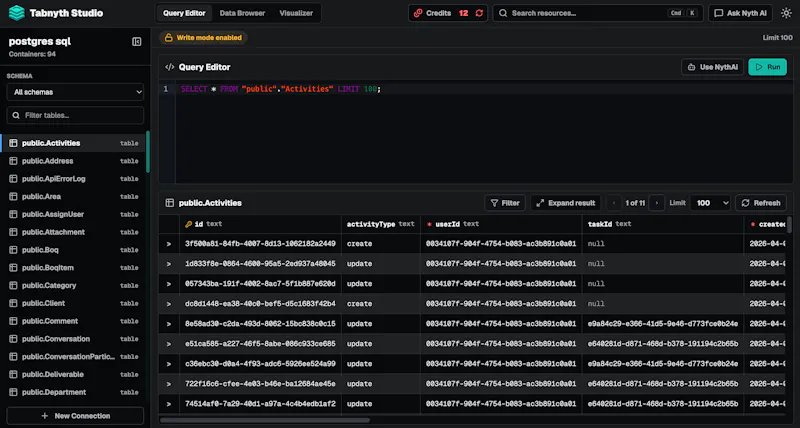This screenshot has width=800, height=428.
Task: Go to previous results page arrow
Action: [614, 203]
